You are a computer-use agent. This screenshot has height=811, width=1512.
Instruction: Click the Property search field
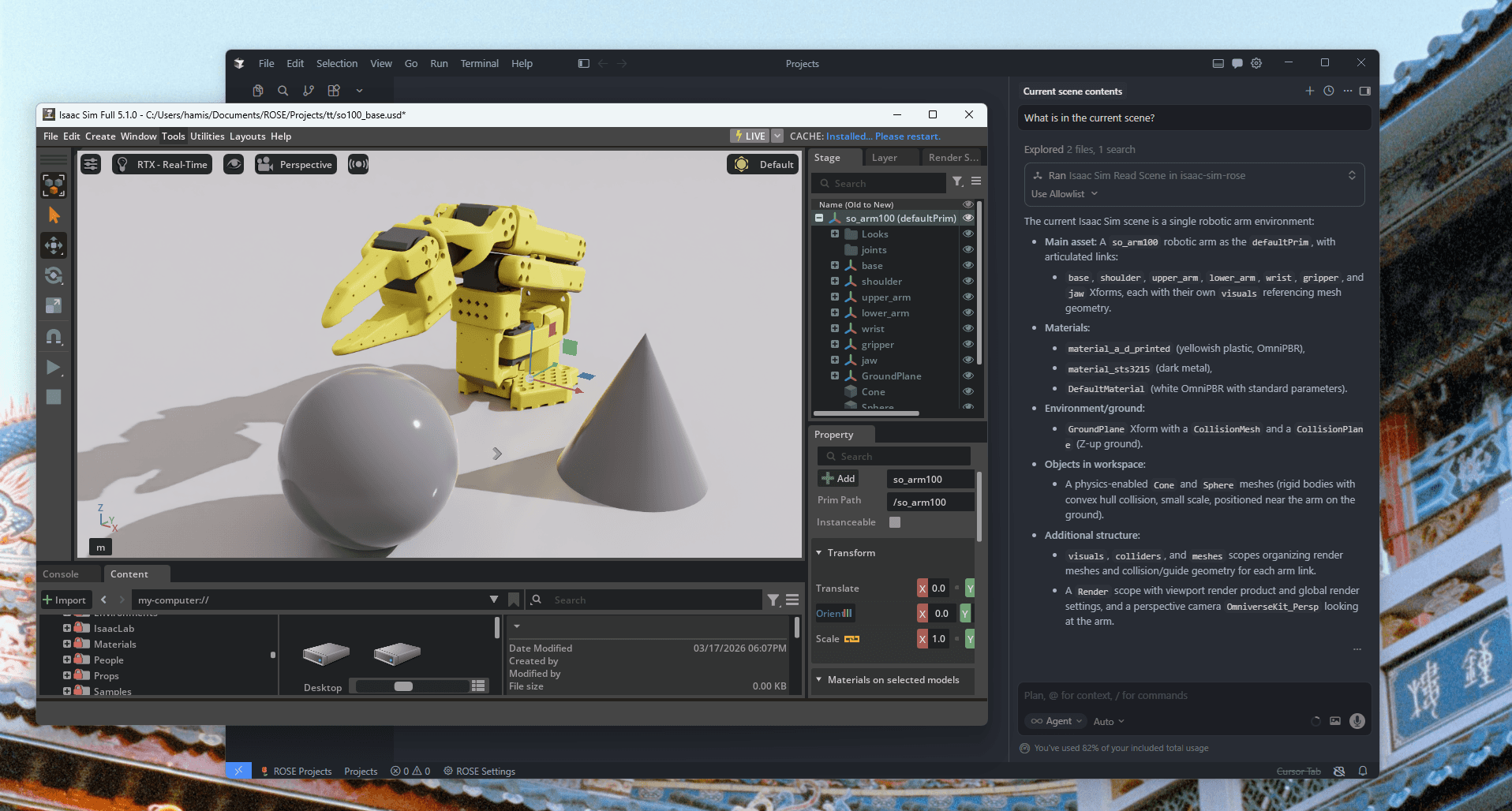tap(893, 456)
